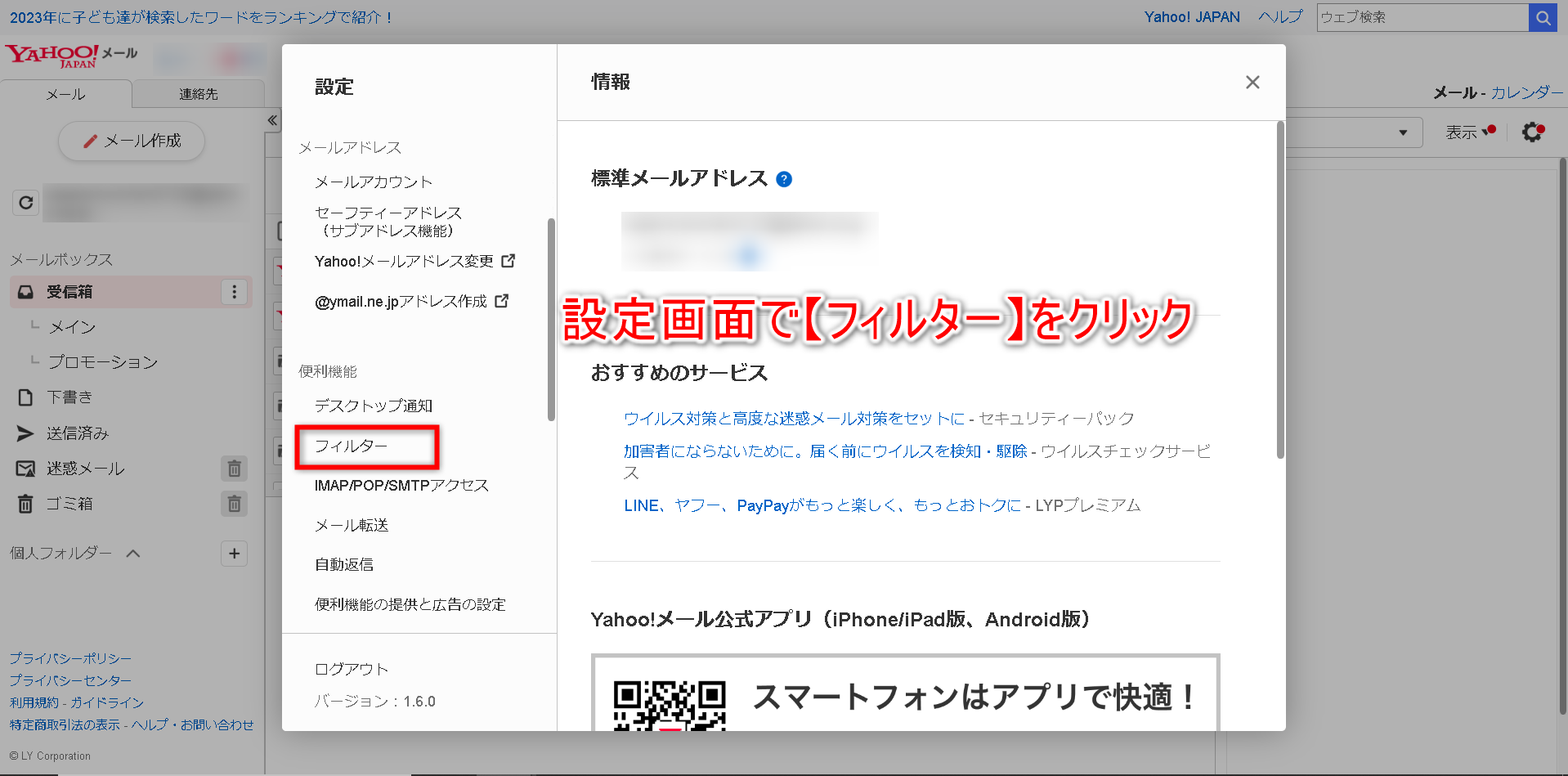Empty the spam folder trash icon
The width and height of the screenshot is (1568, 776).
pyautogui.click(x=234, y=469)
